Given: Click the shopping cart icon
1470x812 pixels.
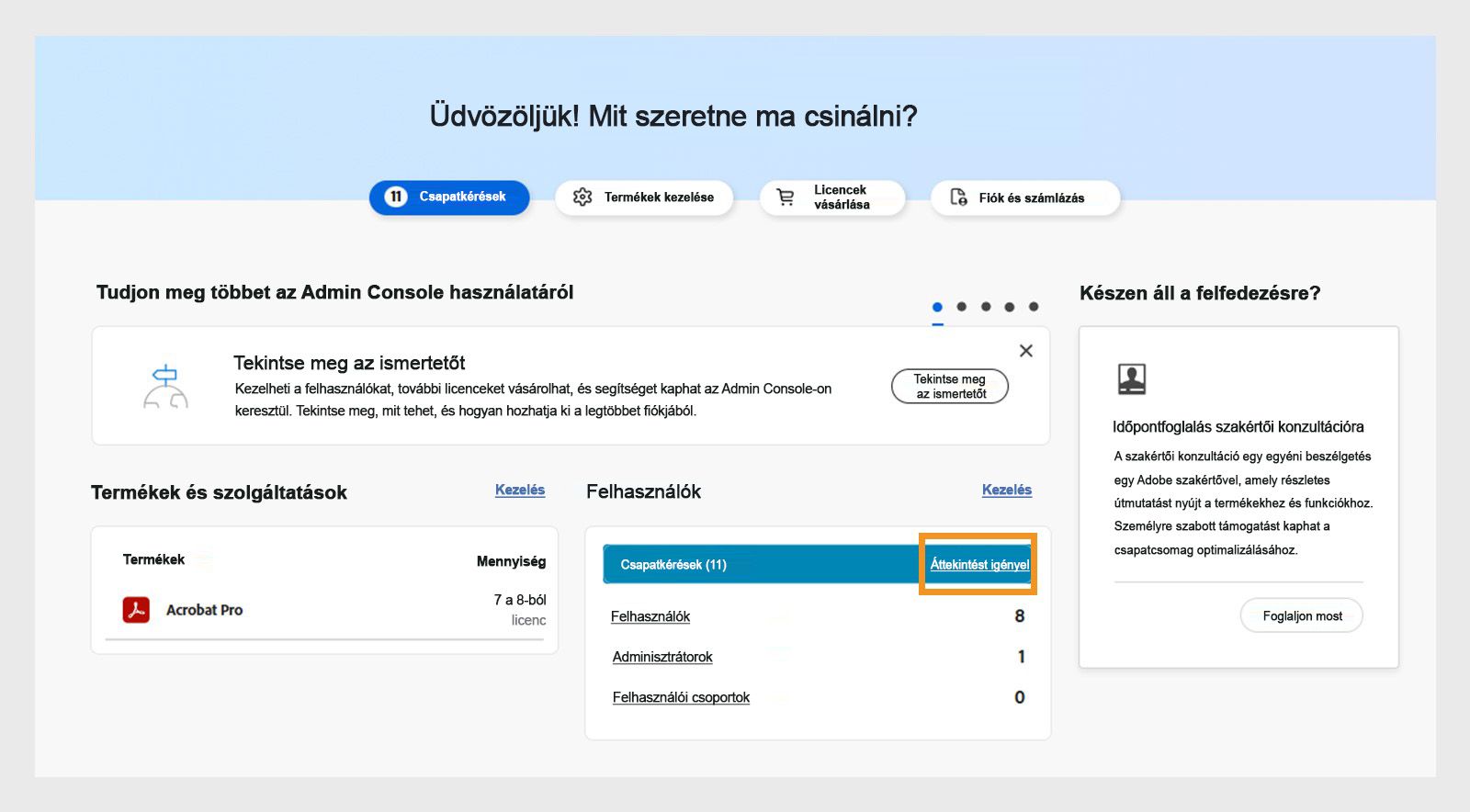Looking at the screenshot, I should [x=786, y=197].
